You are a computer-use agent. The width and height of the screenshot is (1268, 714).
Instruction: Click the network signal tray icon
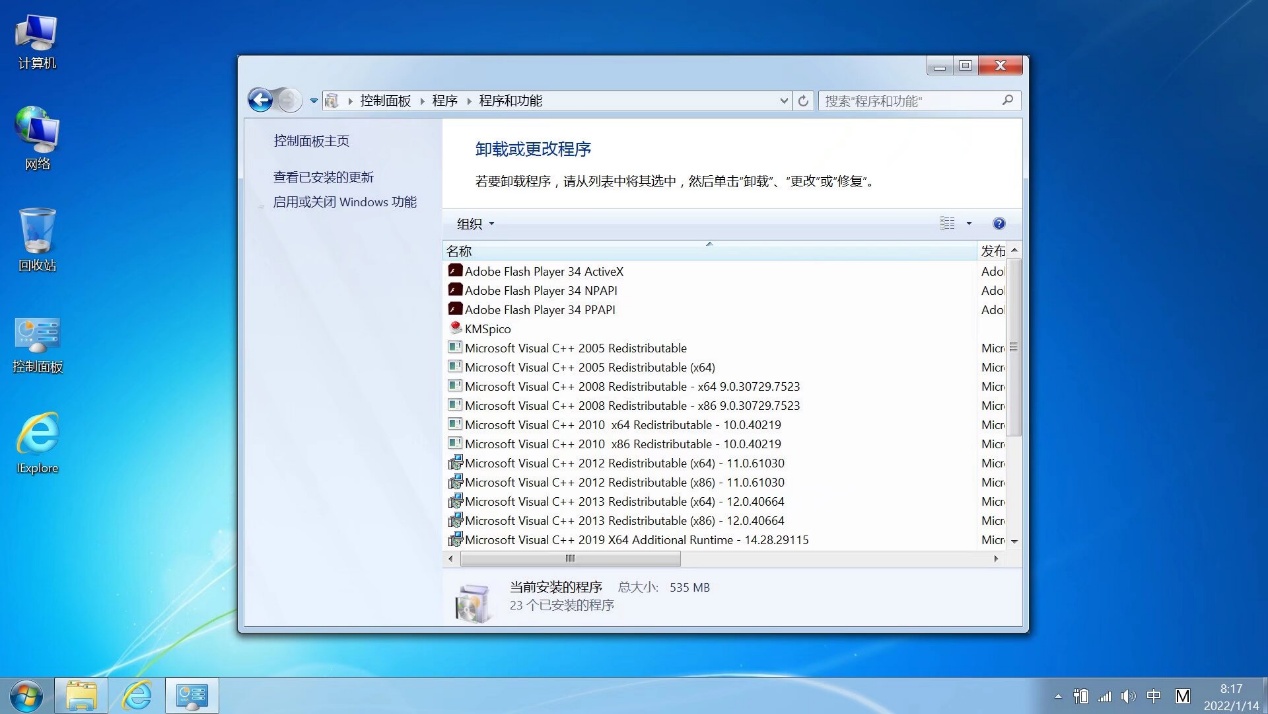[x=1105, y=696]
